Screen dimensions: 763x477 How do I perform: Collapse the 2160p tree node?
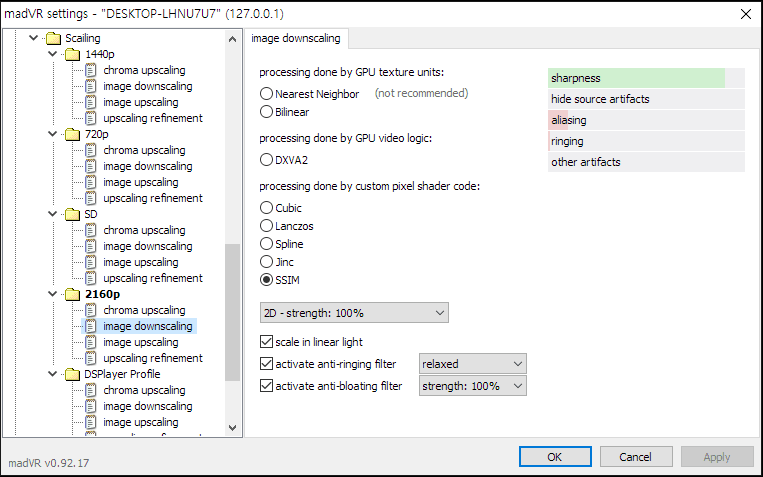click(x=54, y=294)
